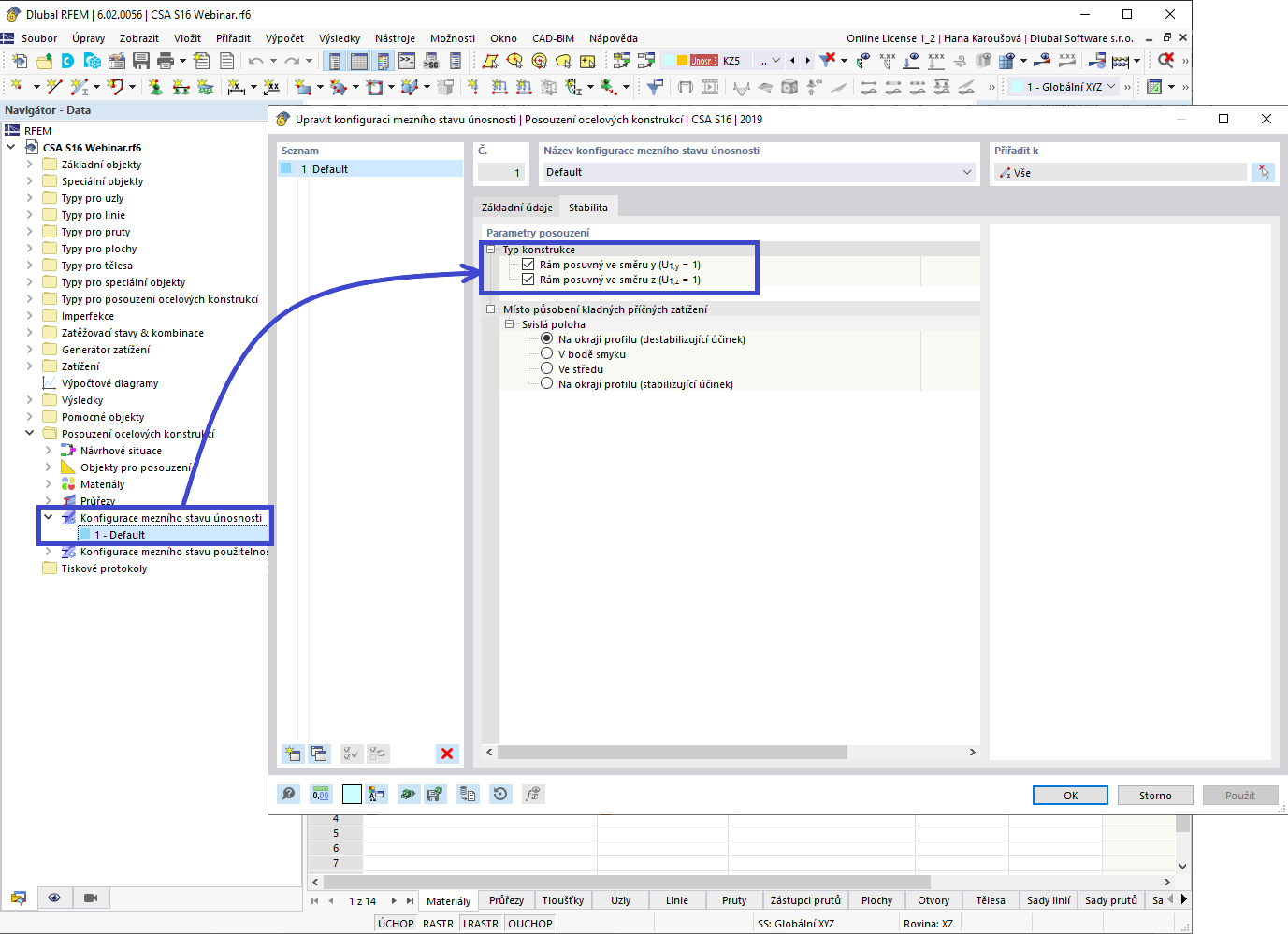Toggle the eye Display tab in navigator footer
Image resolution: width=1288 pixels, height=934 pixels.
[54, 898]
